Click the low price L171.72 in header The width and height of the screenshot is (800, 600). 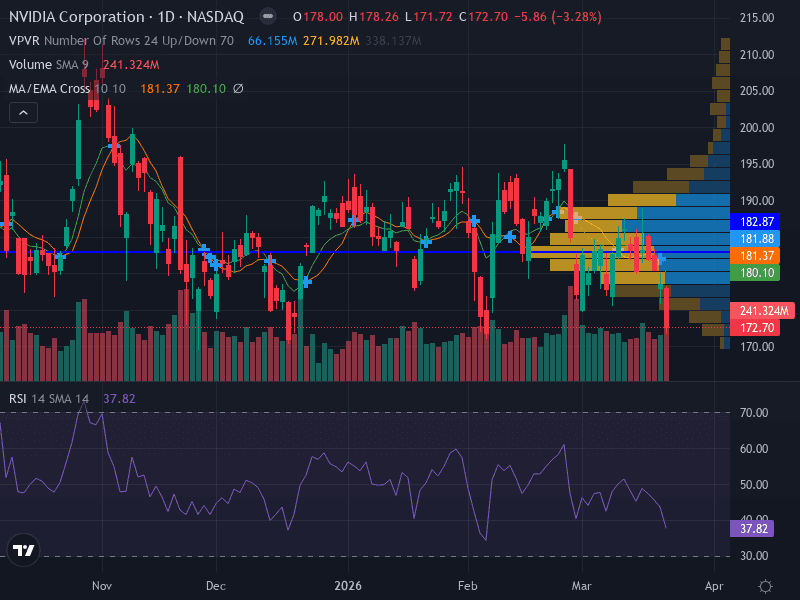pos(429,17)
